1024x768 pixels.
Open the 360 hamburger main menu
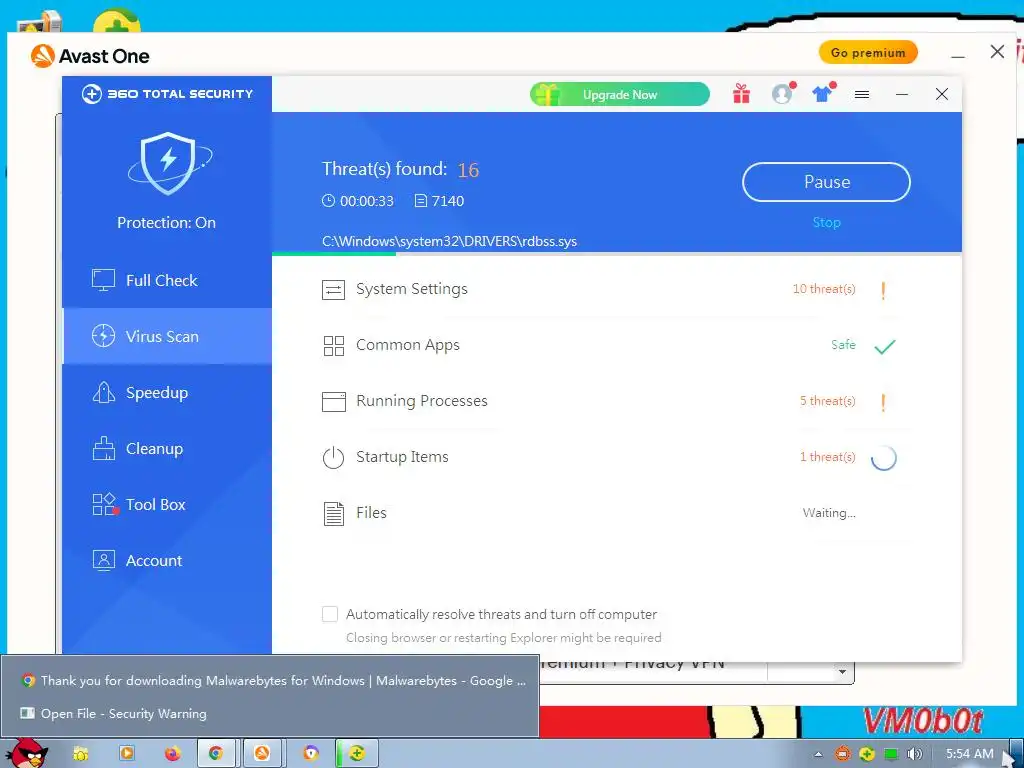coord(862,95)
